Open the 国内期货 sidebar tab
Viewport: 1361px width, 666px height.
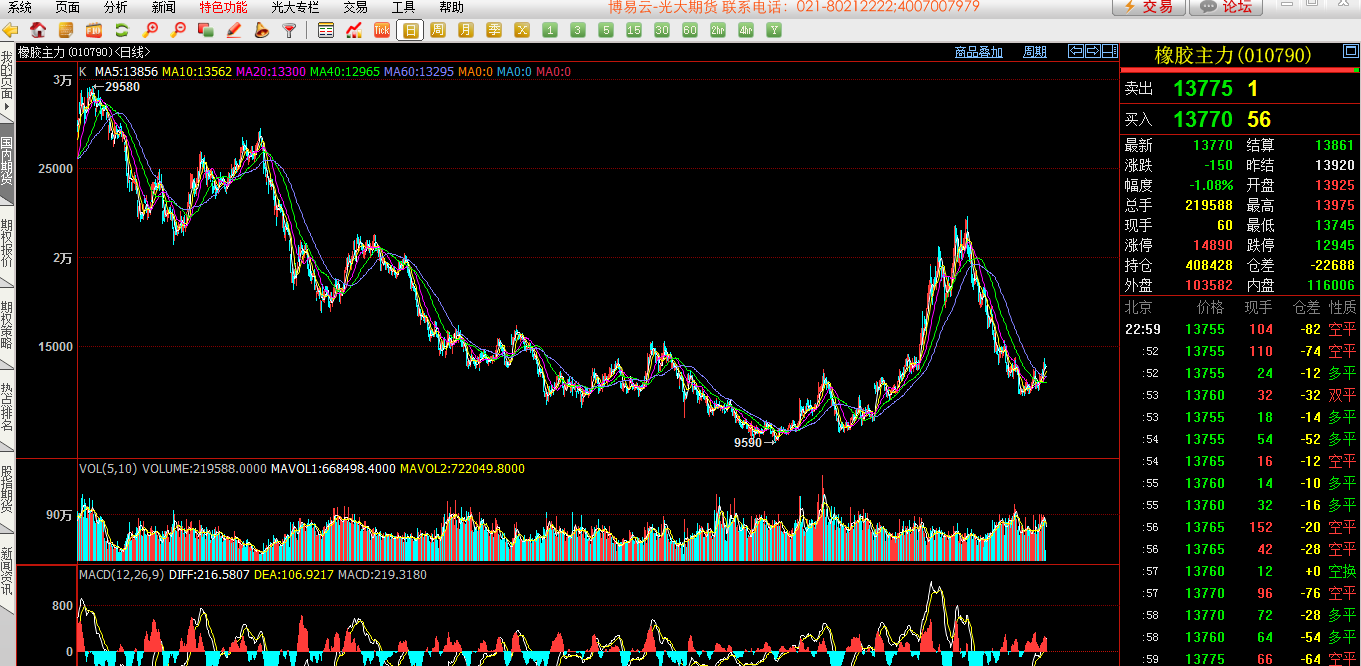pos(7,161)
